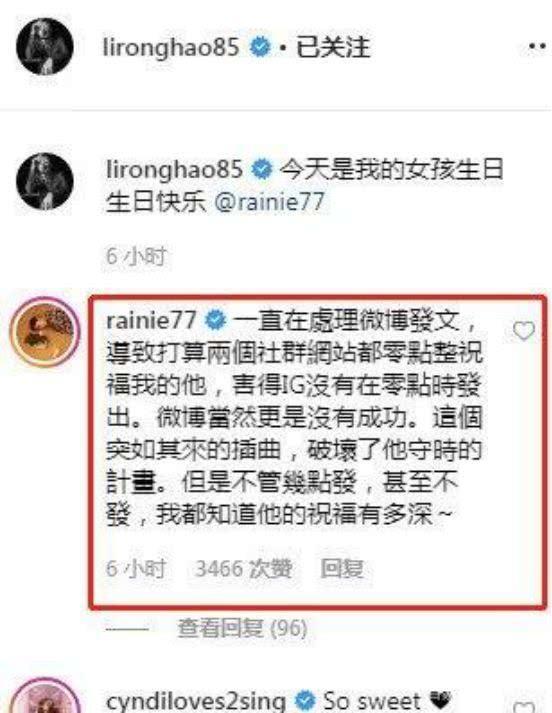The width and height of the screenshot is (552, 713).
Task: Open lironghao85 avatar beside caption
Action: point(45,181)
